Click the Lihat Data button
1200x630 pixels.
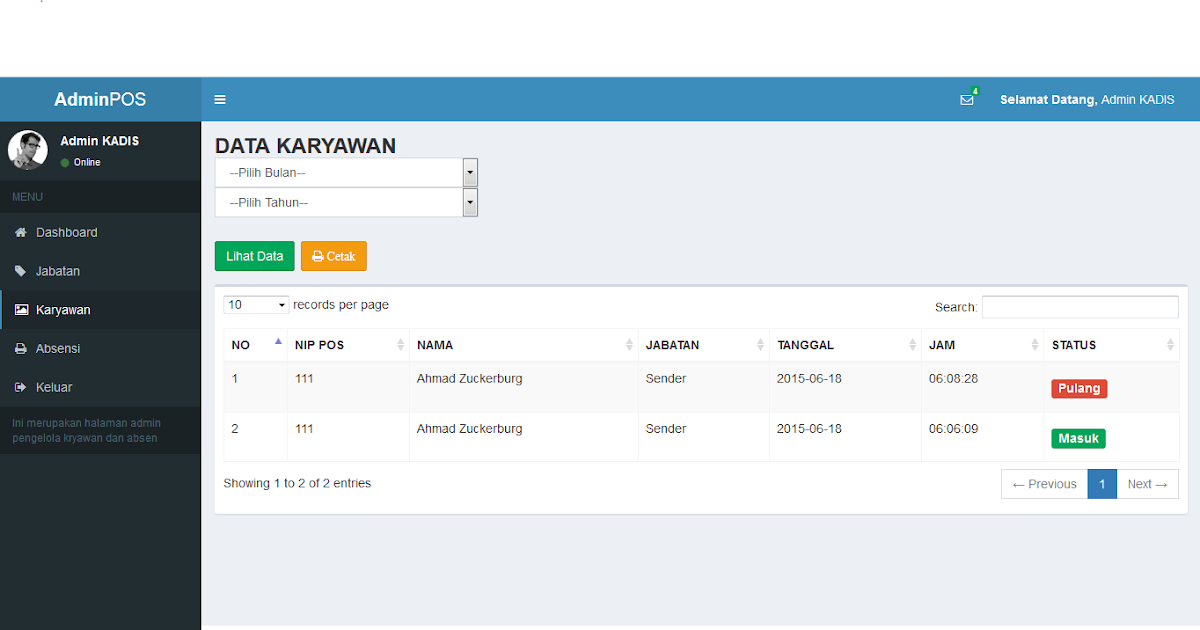point(254,256)
